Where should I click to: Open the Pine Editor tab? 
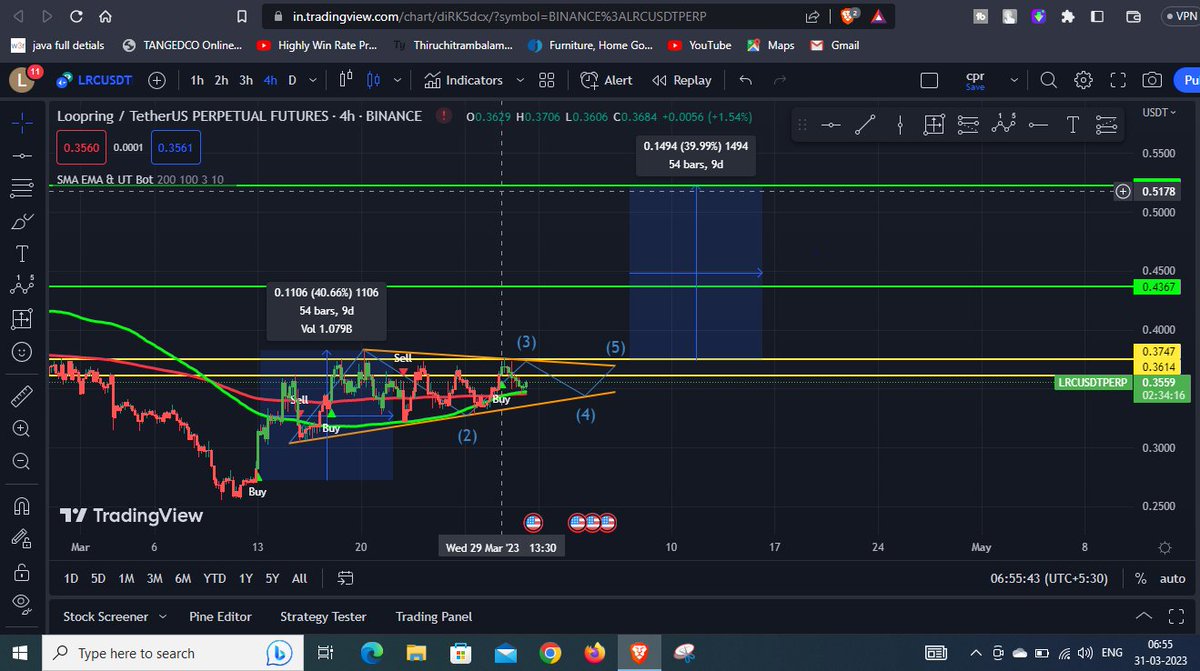(x=220, y=617)
